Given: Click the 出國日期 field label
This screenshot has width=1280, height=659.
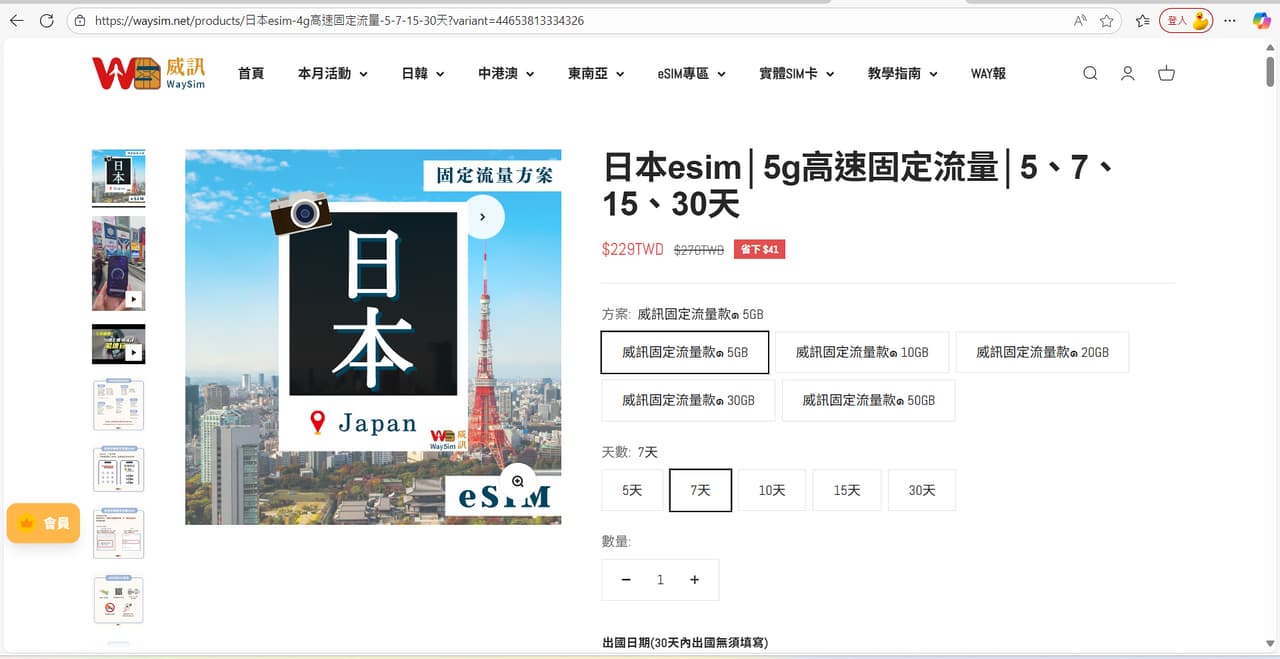Looking at the screenshot, I should [x=685, y=642].
